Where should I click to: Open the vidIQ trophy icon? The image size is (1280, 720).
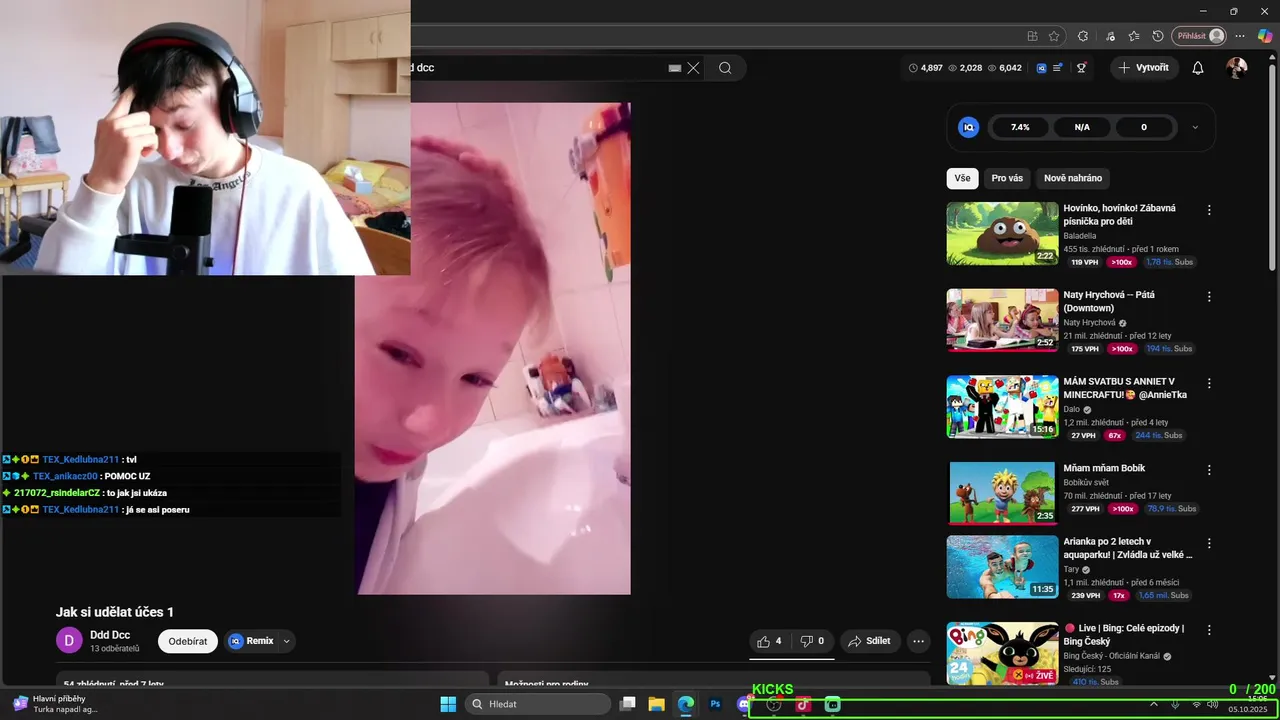pyautogui.click(x=1081, y=68)
